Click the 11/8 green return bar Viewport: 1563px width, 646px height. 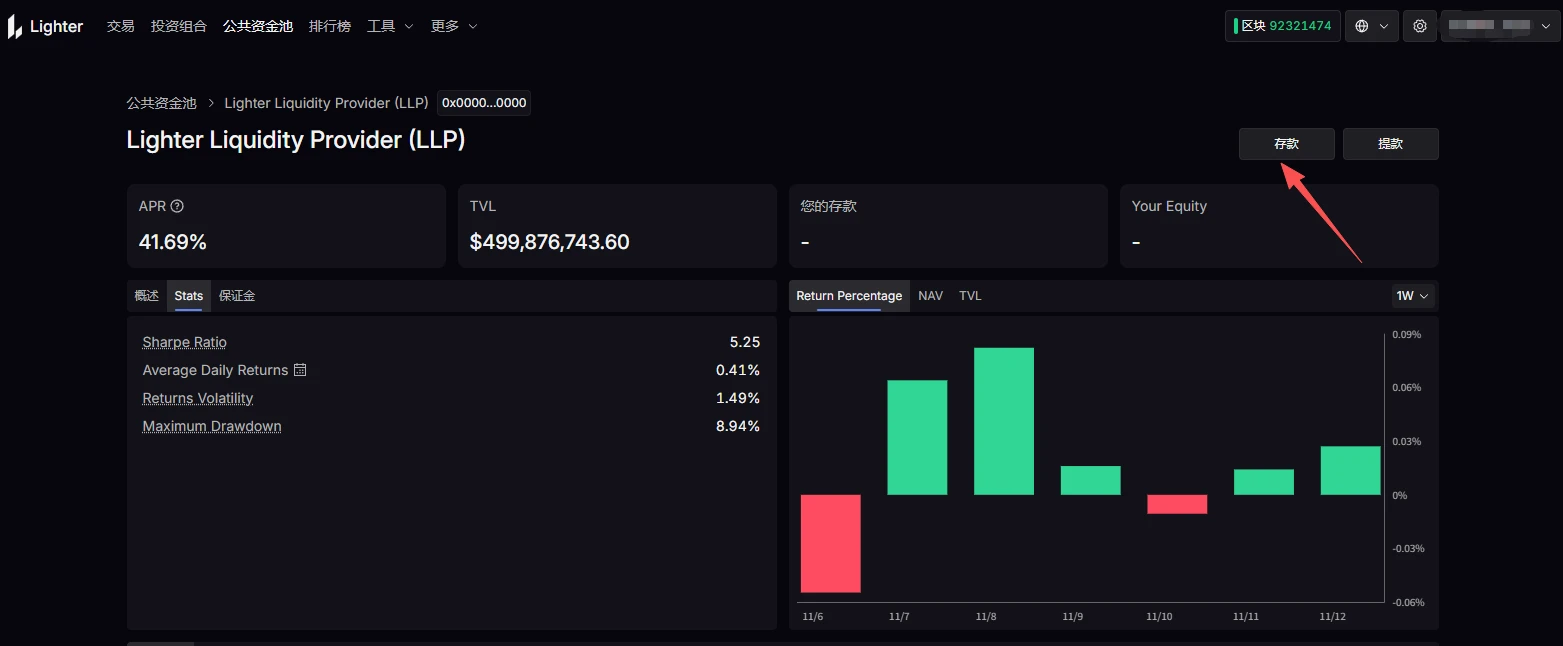[x=1003, y=421]
